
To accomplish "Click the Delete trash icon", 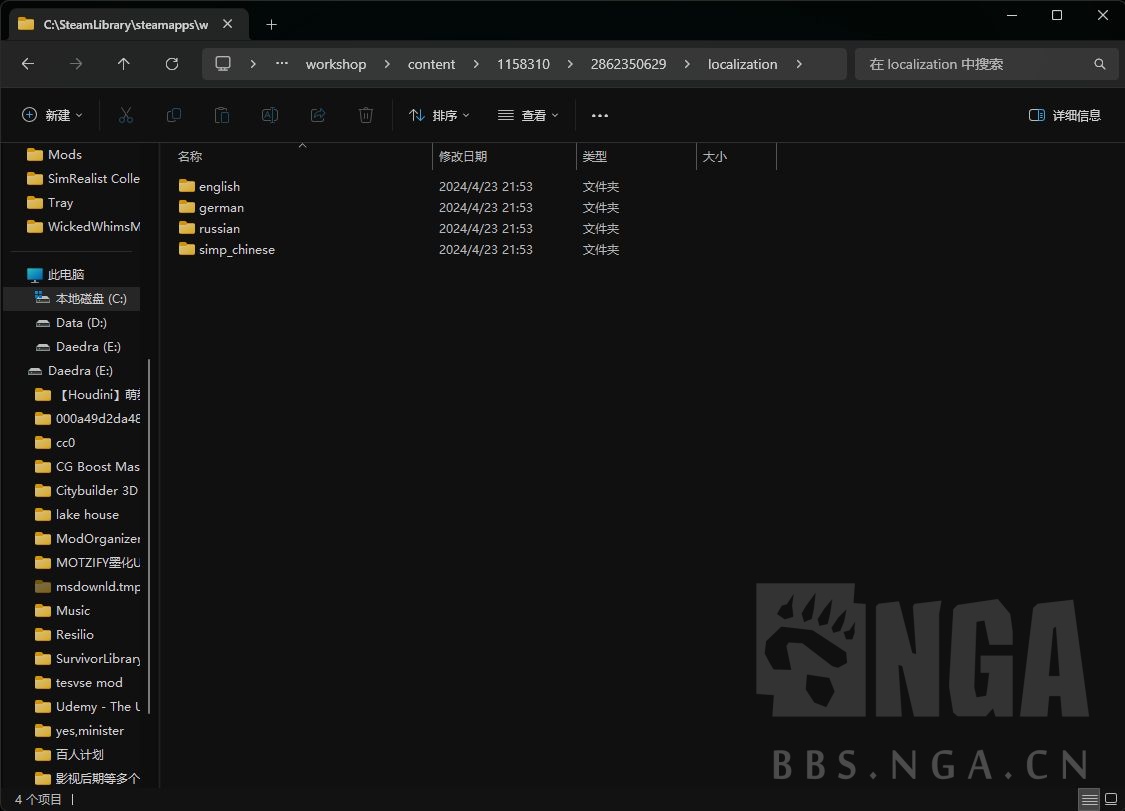I will click(366, 115).
